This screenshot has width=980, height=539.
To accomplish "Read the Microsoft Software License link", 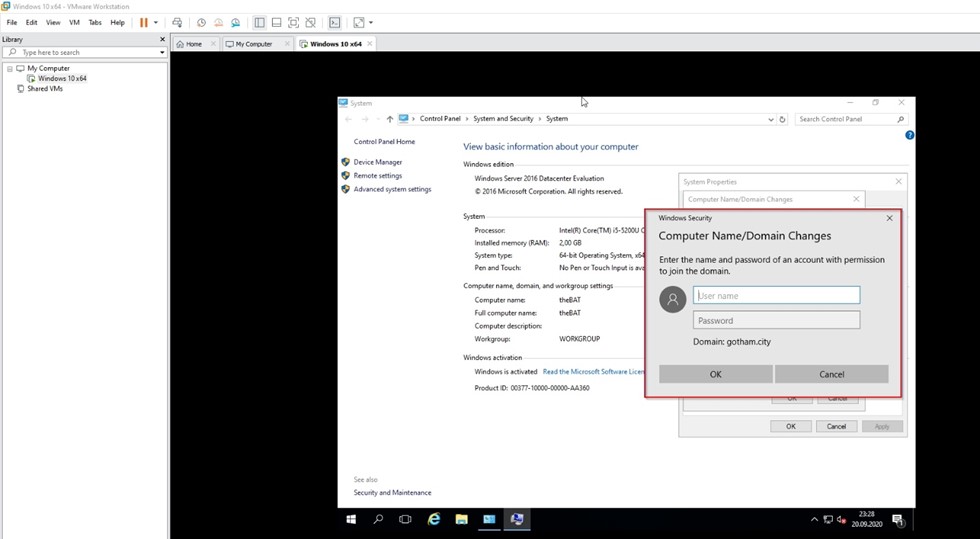I will pyautogui.click(x=592, y=371).
